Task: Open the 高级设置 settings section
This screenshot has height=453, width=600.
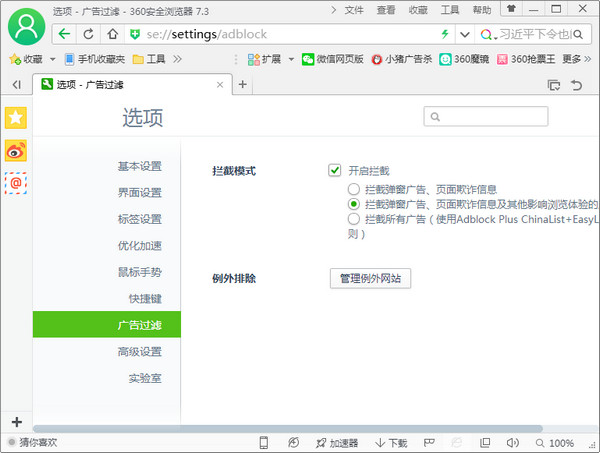Action: [139, 351]
